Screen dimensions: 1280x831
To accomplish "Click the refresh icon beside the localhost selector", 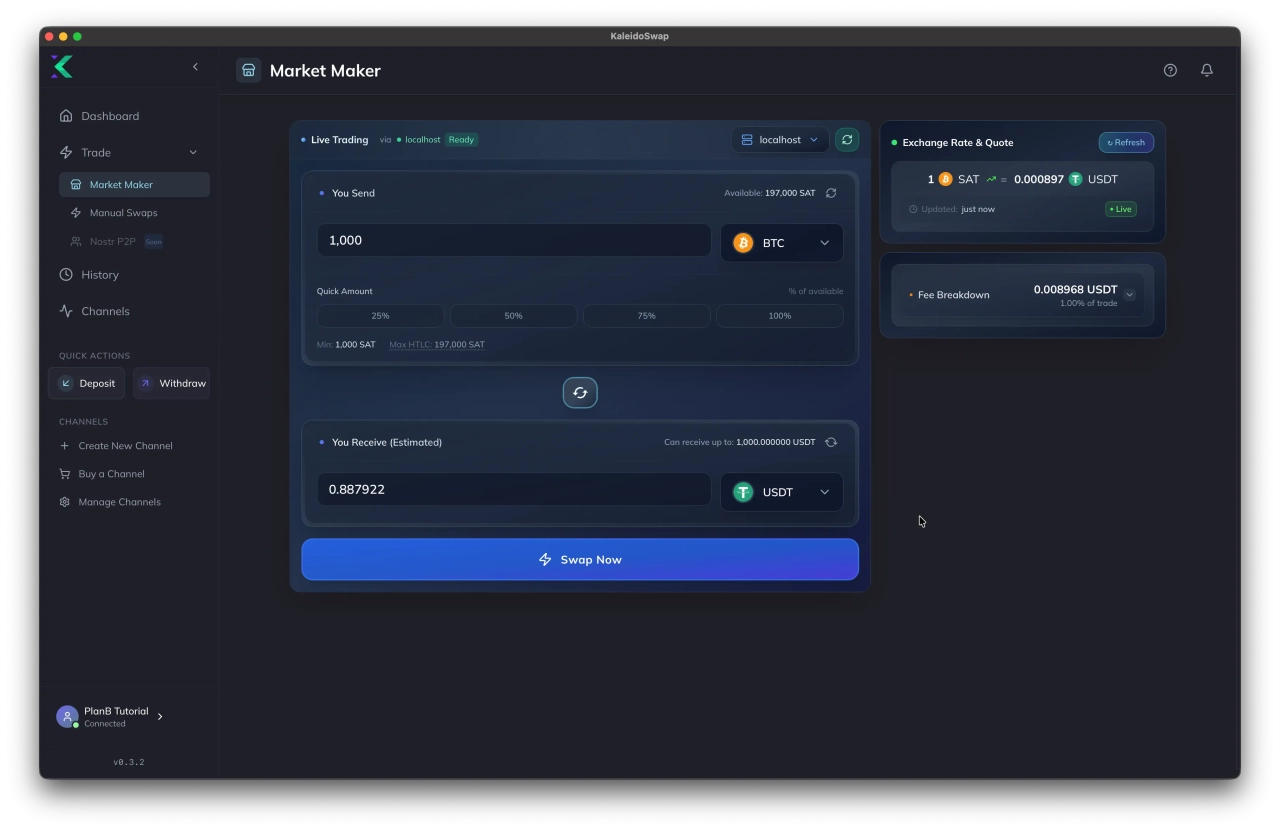I will click(846, 139).
